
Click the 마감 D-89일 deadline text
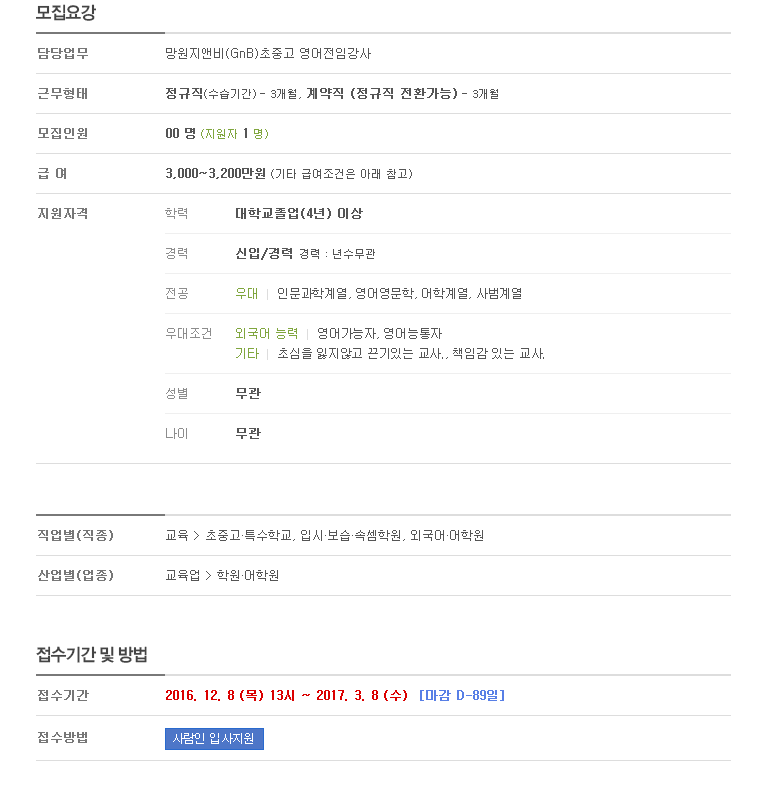(x=462, y=695)
